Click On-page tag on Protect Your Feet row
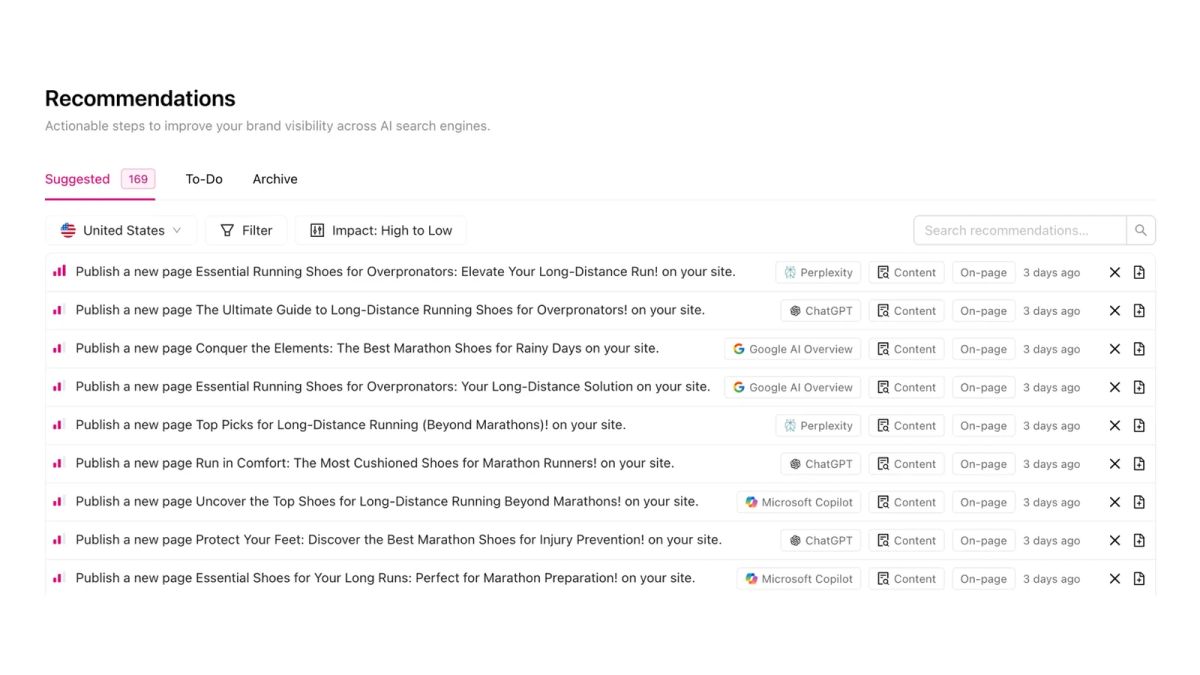The width and height of the screenshot is (1200, 675). [x=983, y=540]
